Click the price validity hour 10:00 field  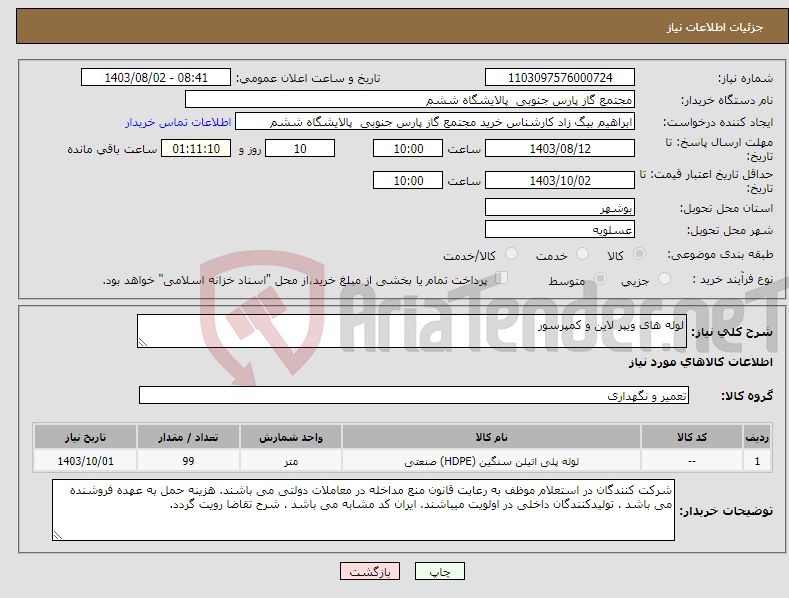point(408,180)
